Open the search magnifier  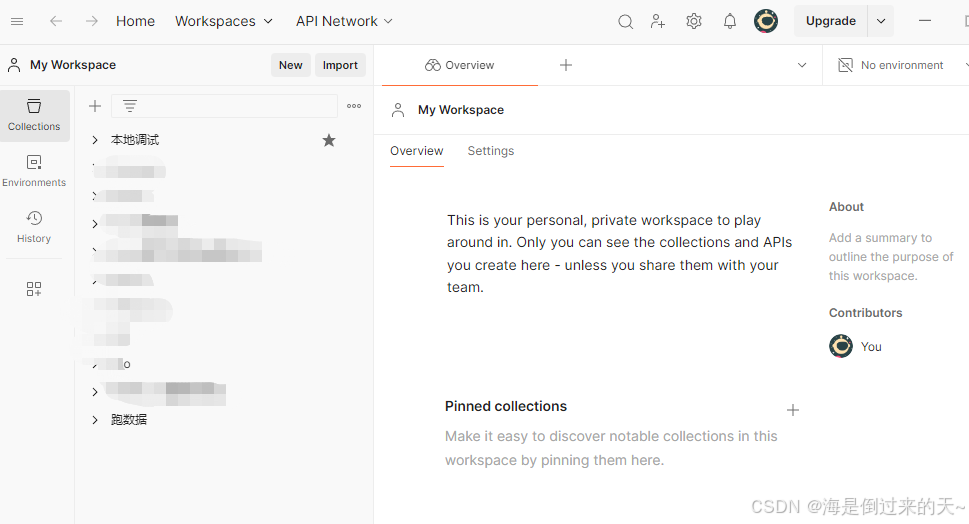click(625, 22)
